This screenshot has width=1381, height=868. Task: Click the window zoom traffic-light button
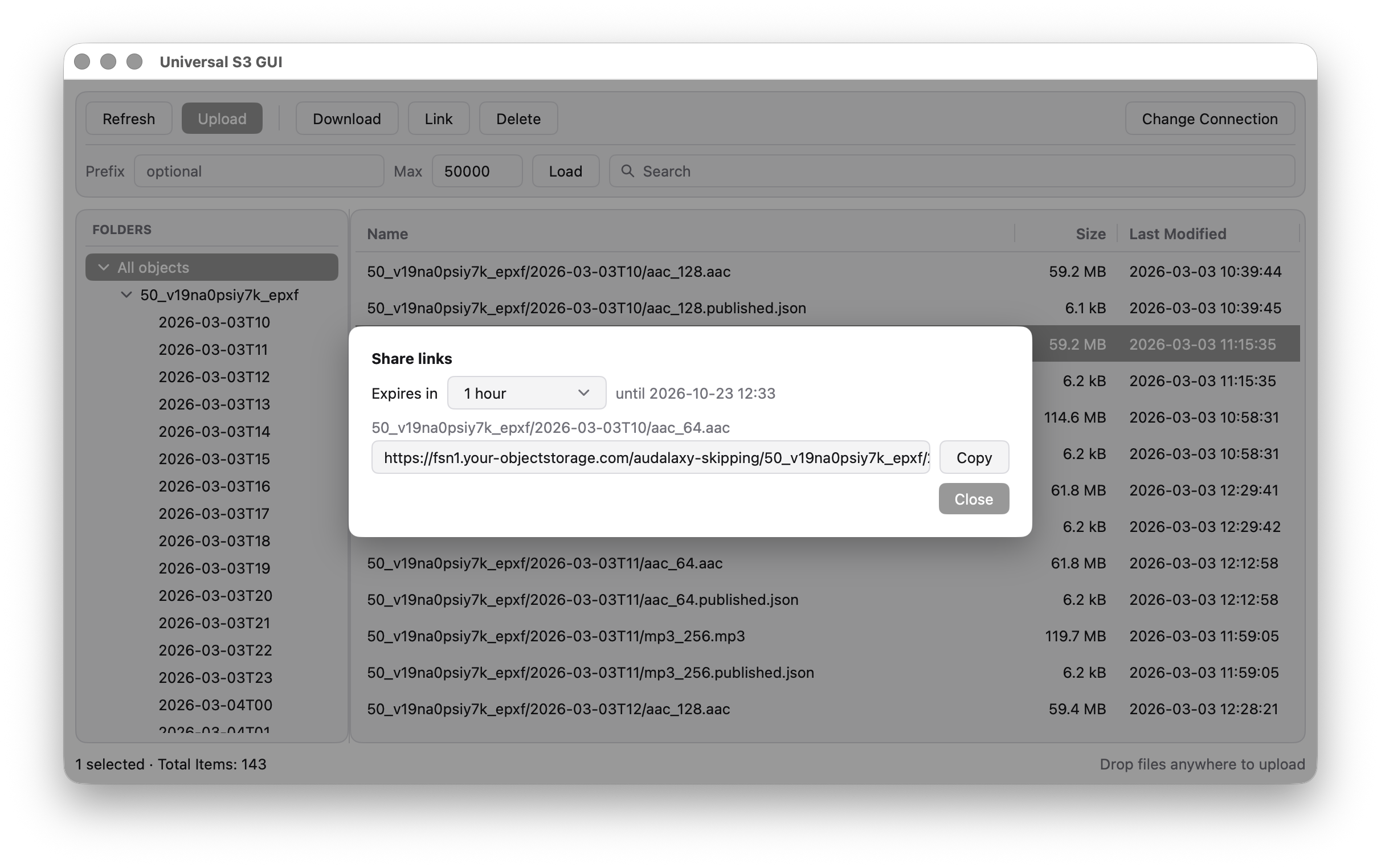pyautogui.click(x=134, y=62)
